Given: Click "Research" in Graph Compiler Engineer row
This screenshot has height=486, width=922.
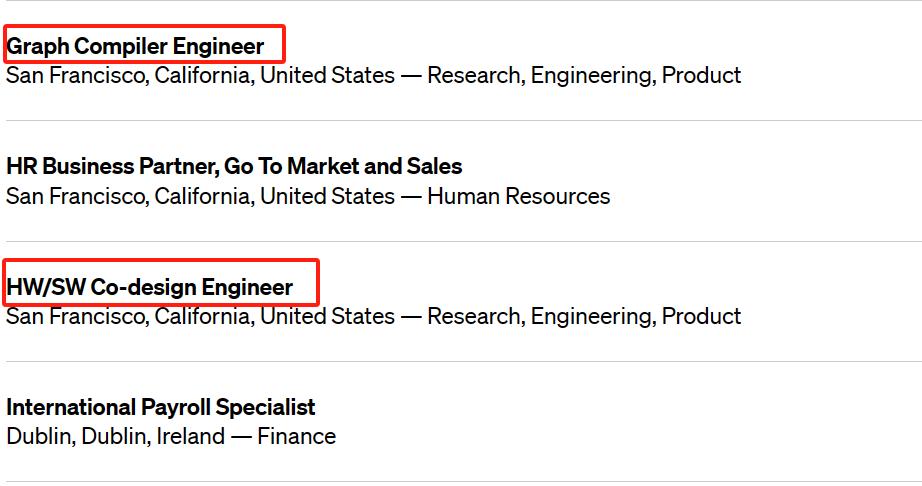Looking at the screenshot, I should point(473,76).
